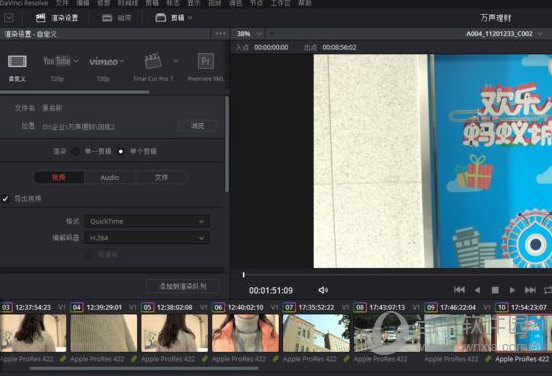Click the preset strip horizontal scrollbar
552x376 pixels.
[75, 92]
